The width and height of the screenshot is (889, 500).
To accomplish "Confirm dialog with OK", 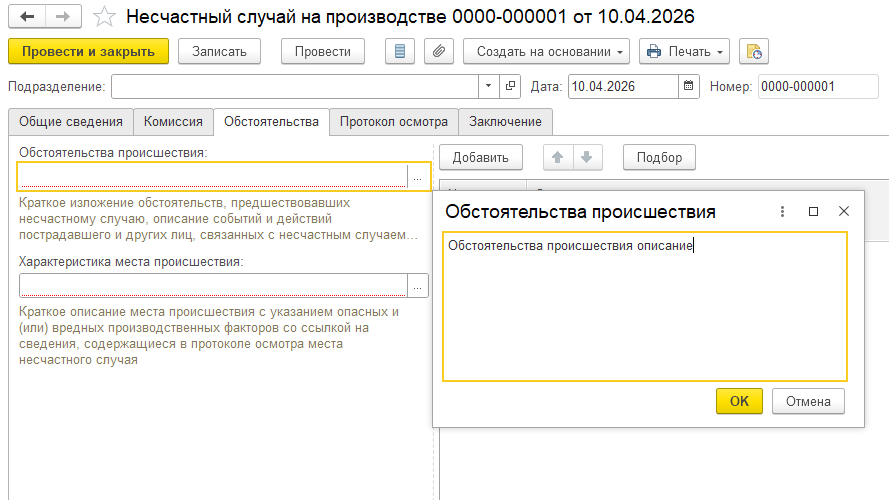I will 739,401.
